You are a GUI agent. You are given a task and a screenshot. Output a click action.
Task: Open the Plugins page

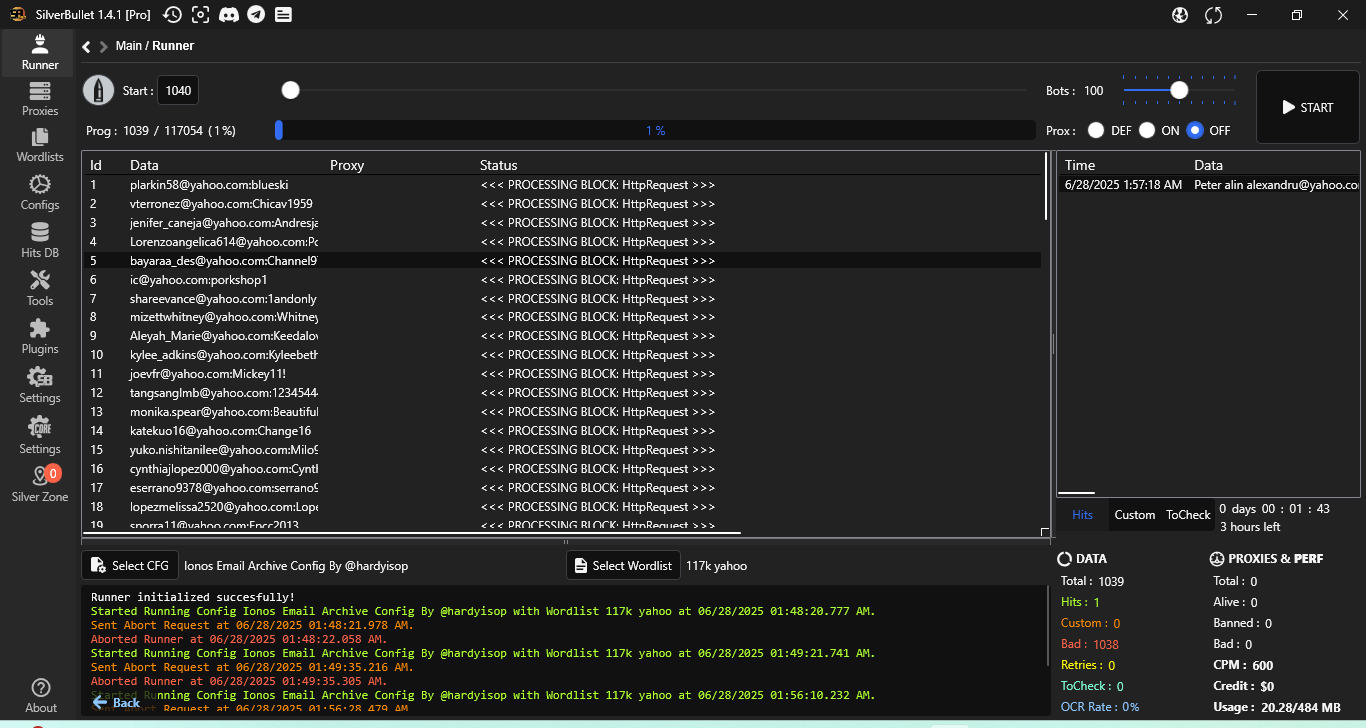[40, 336]
